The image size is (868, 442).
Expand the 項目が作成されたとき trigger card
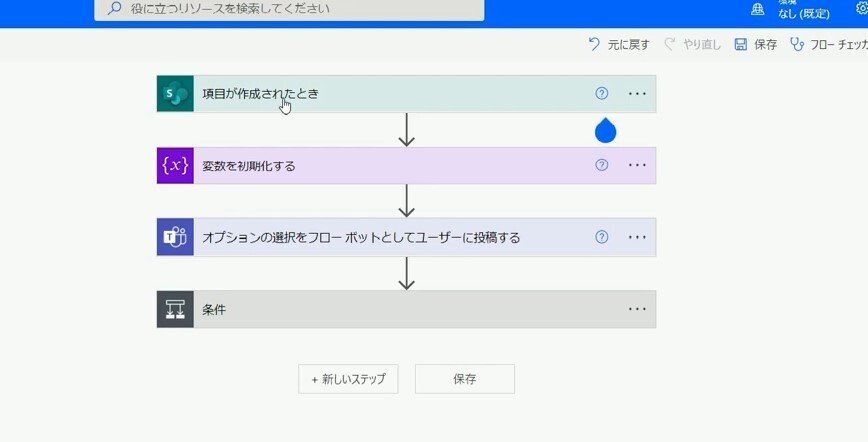(x=406, y=94)
